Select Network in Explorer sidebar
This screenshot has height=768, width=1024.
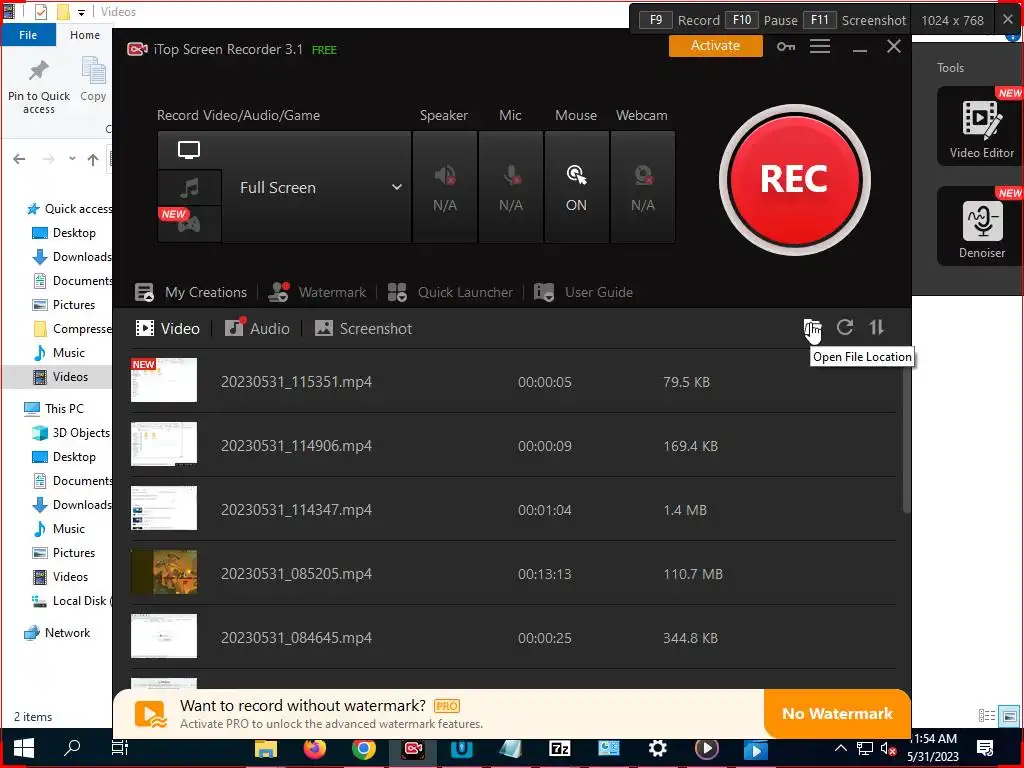click(57, 633)
